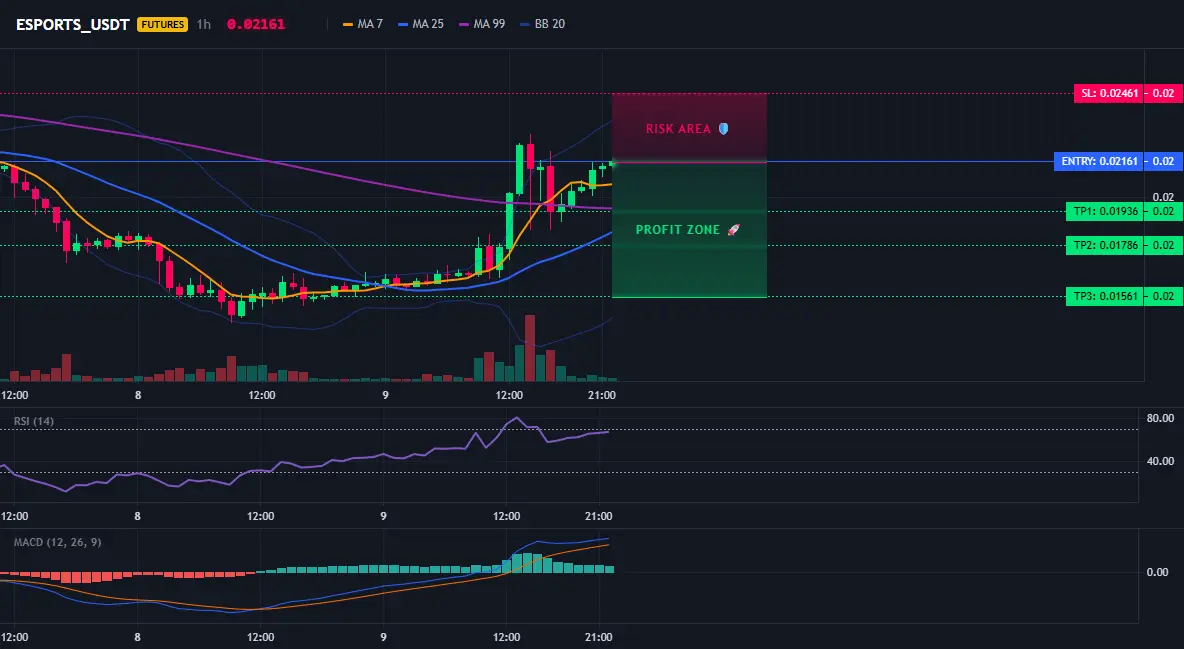Click the 21:00 time label on the RSI panel
This screenshot has height=649, width=1184.
pos(599,516)
